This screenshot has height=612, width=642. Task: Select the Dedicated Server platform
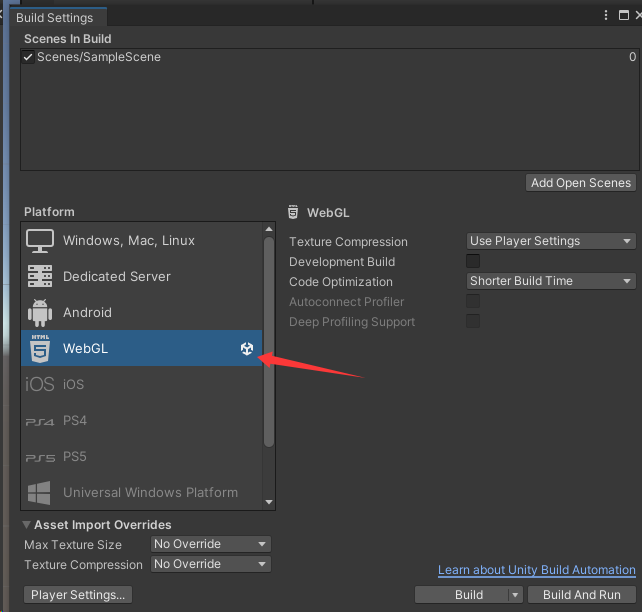(x=142, y=276)
